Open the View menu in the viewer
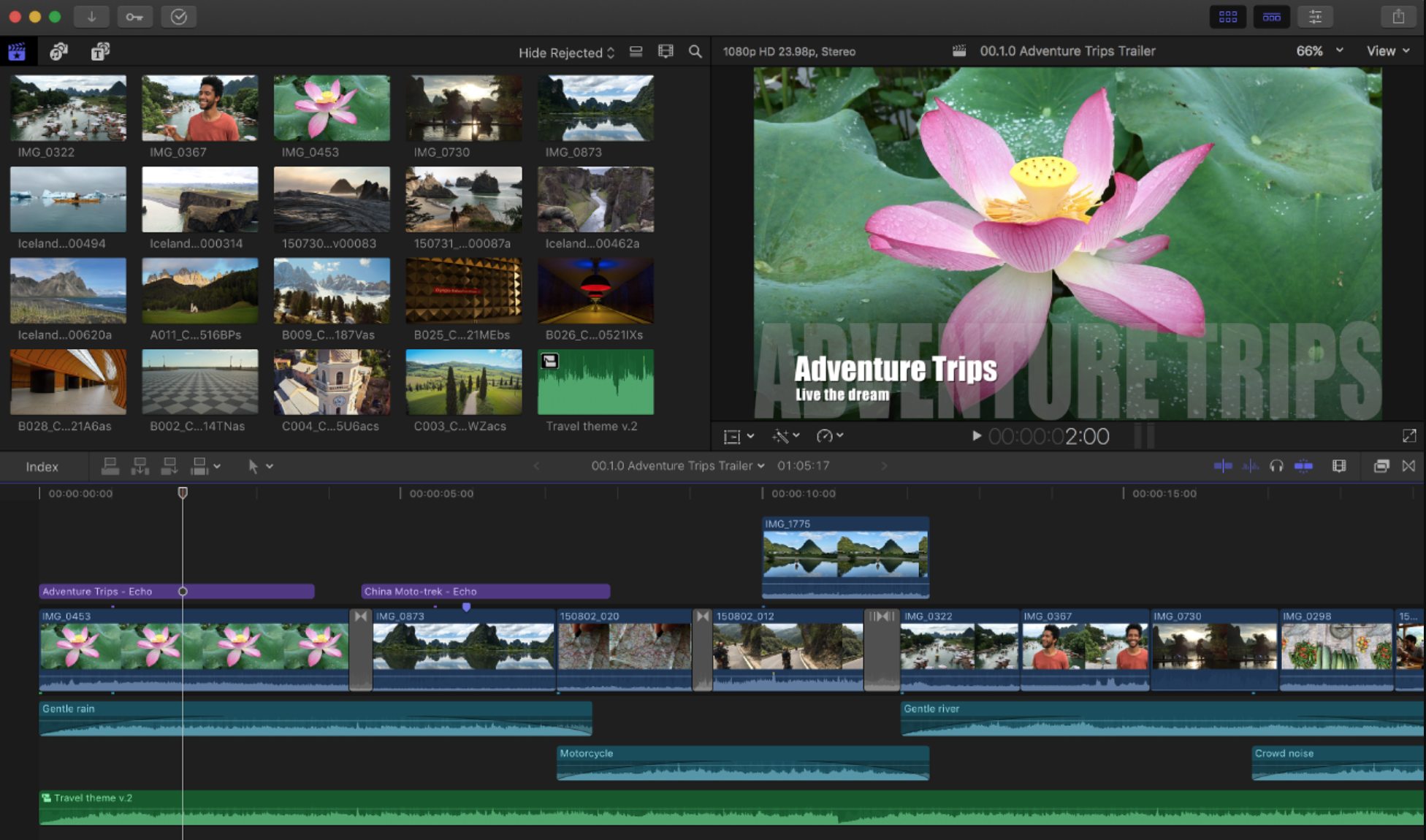This screenshot has width=1426, height=840. click(1387, 50)
